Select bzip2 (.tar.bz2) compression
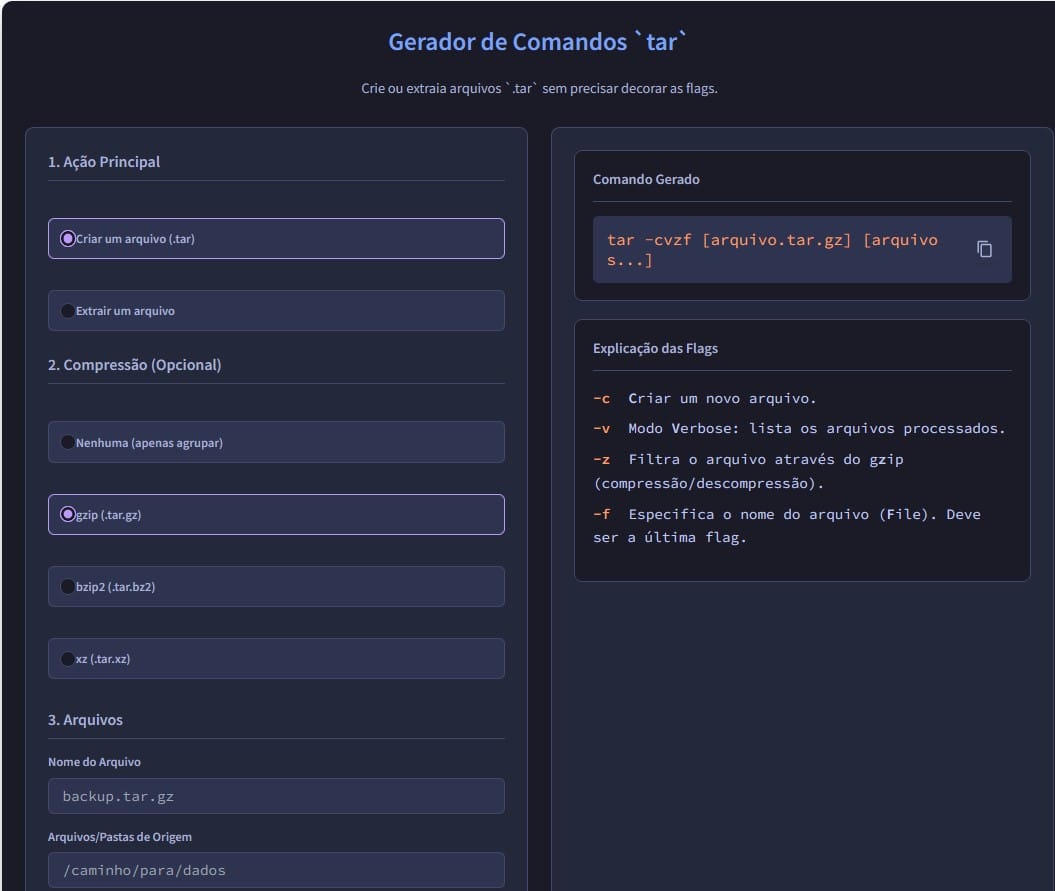Viewport: 1055px width, 891px height. [x=276, y=586]
